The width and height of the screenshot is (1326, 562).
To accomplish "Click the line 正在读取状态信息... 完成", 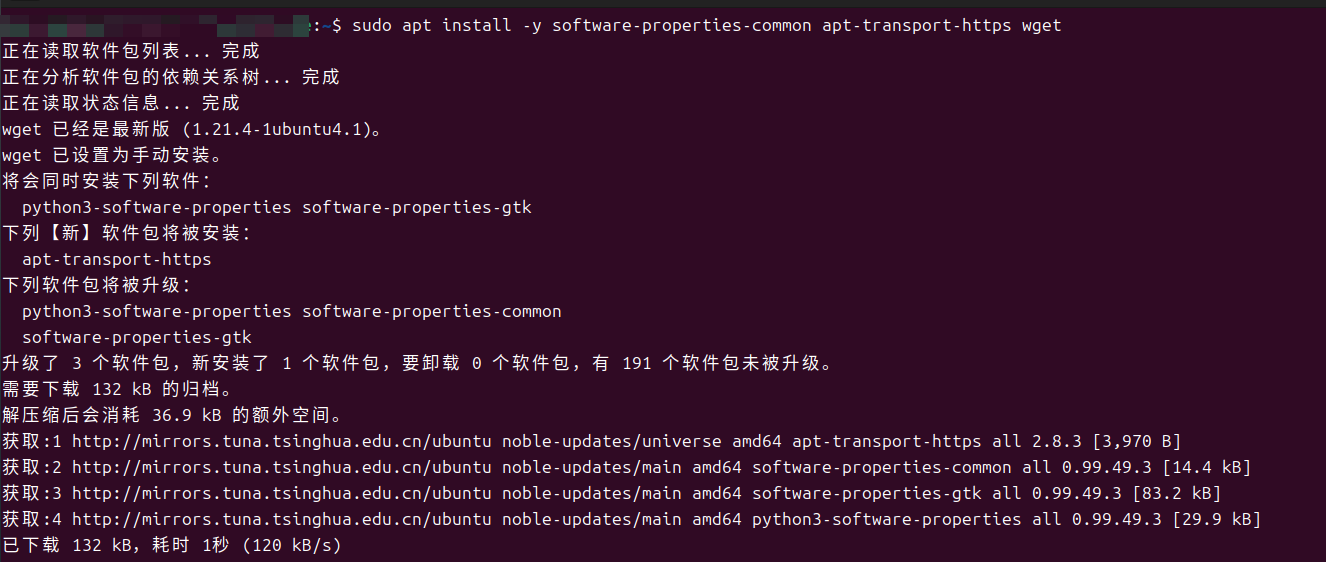I will coord(121,103).
